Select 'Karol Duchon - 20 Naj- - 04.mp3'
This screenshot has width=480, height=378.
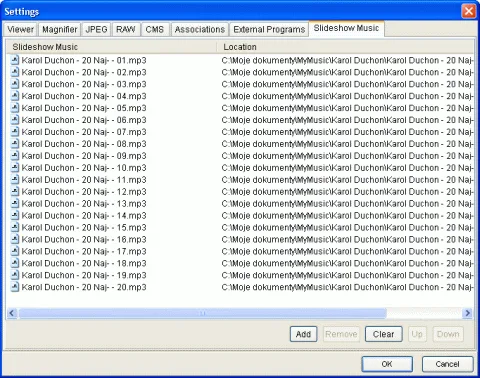(84, 96)
